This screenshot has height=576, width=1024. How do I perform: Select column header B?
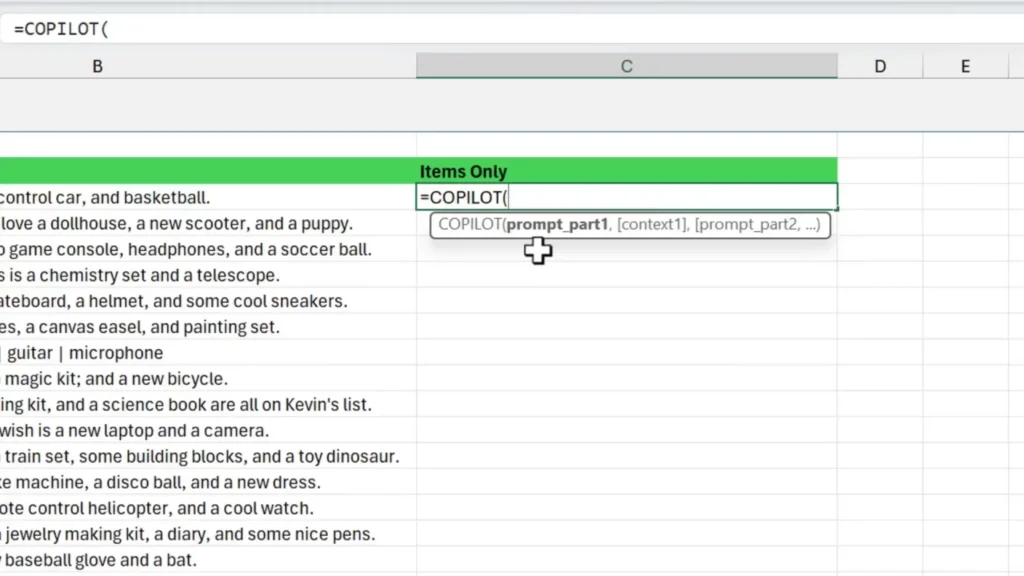click(97, 66)
